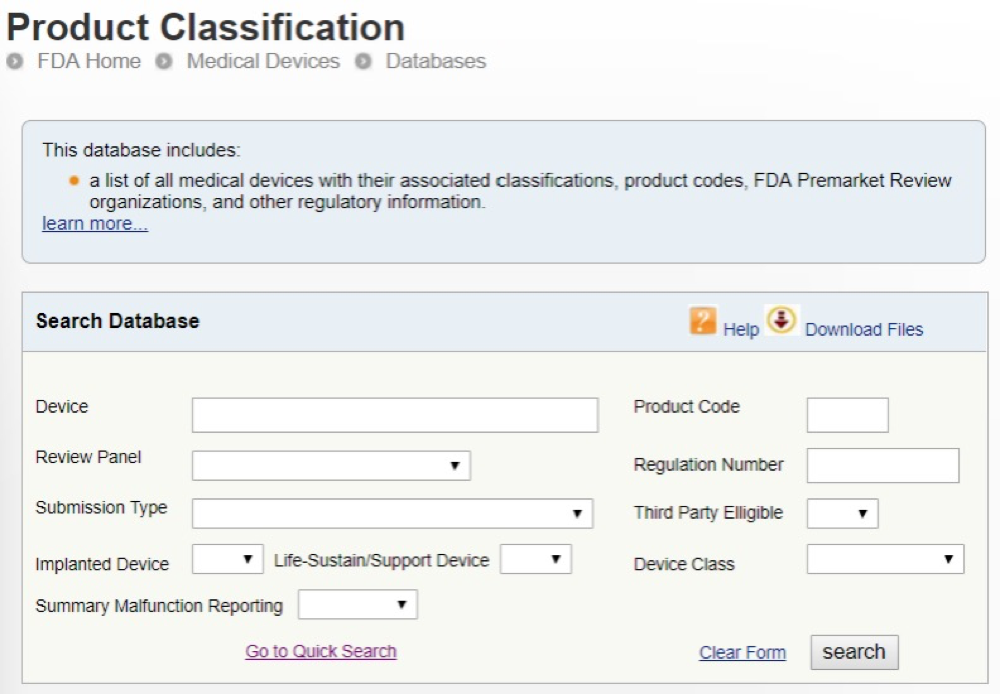Open the Help link text
1000x694 pixels.
(741, 330)
